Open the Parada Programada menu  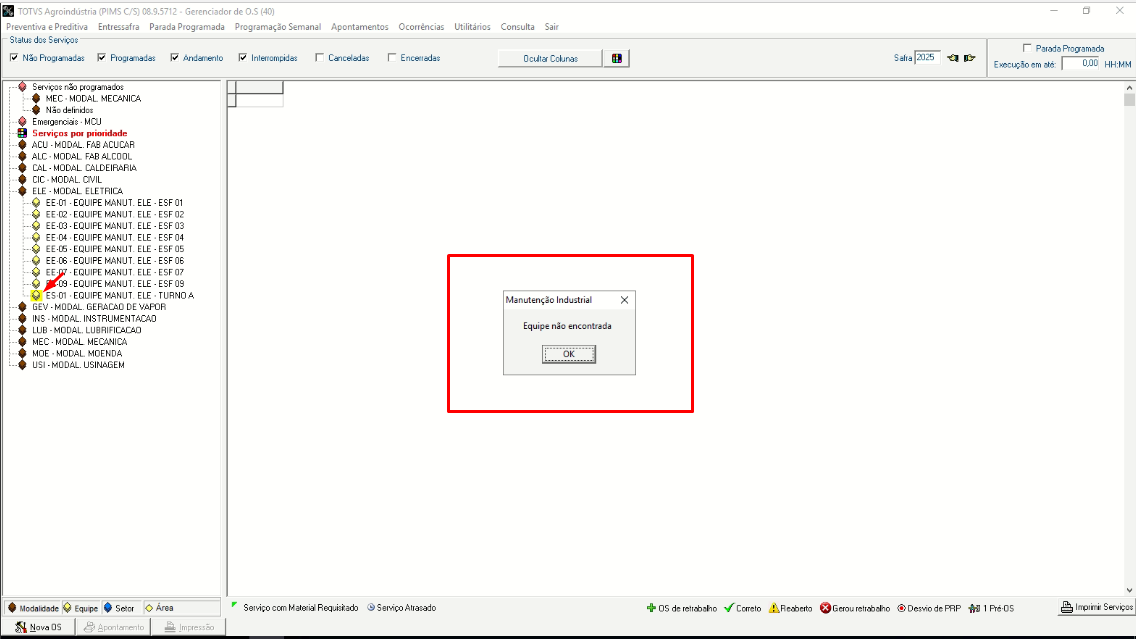coord(187,27)
